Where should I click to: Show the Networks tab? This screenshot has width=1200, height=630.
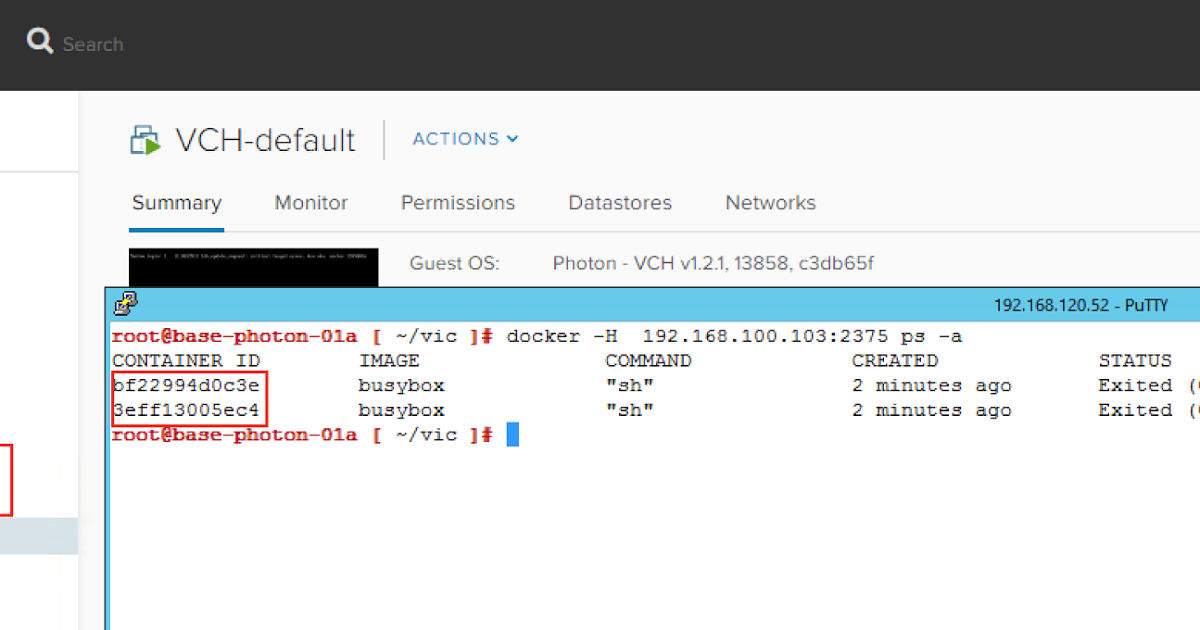[x=770, y=203]
